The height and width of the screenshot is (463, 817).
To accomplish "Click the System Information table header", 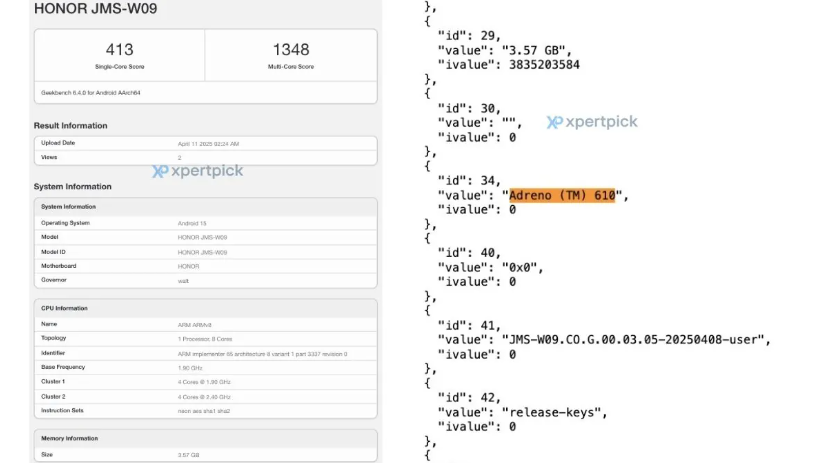I will point(69,207).
